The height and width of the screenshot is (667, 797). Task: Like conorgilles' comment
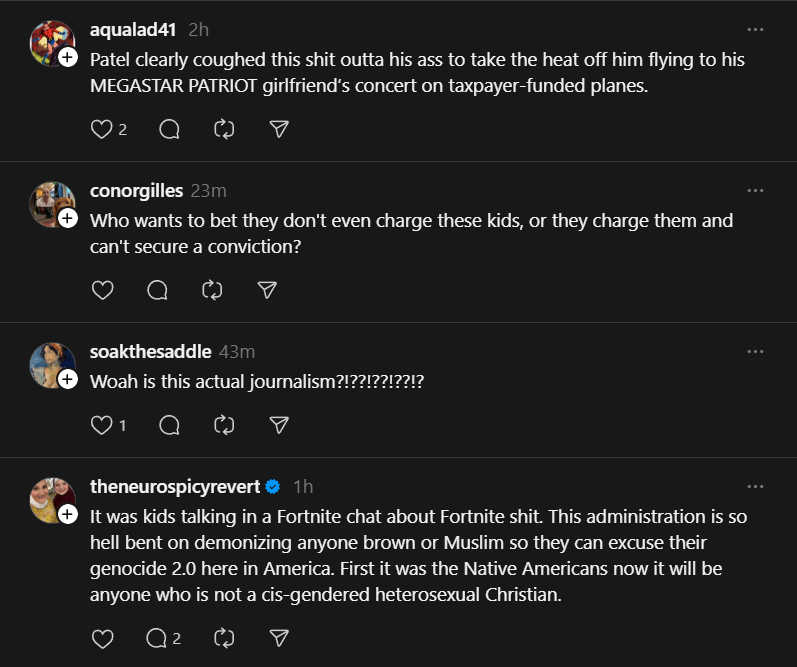(x=102, y=290)
